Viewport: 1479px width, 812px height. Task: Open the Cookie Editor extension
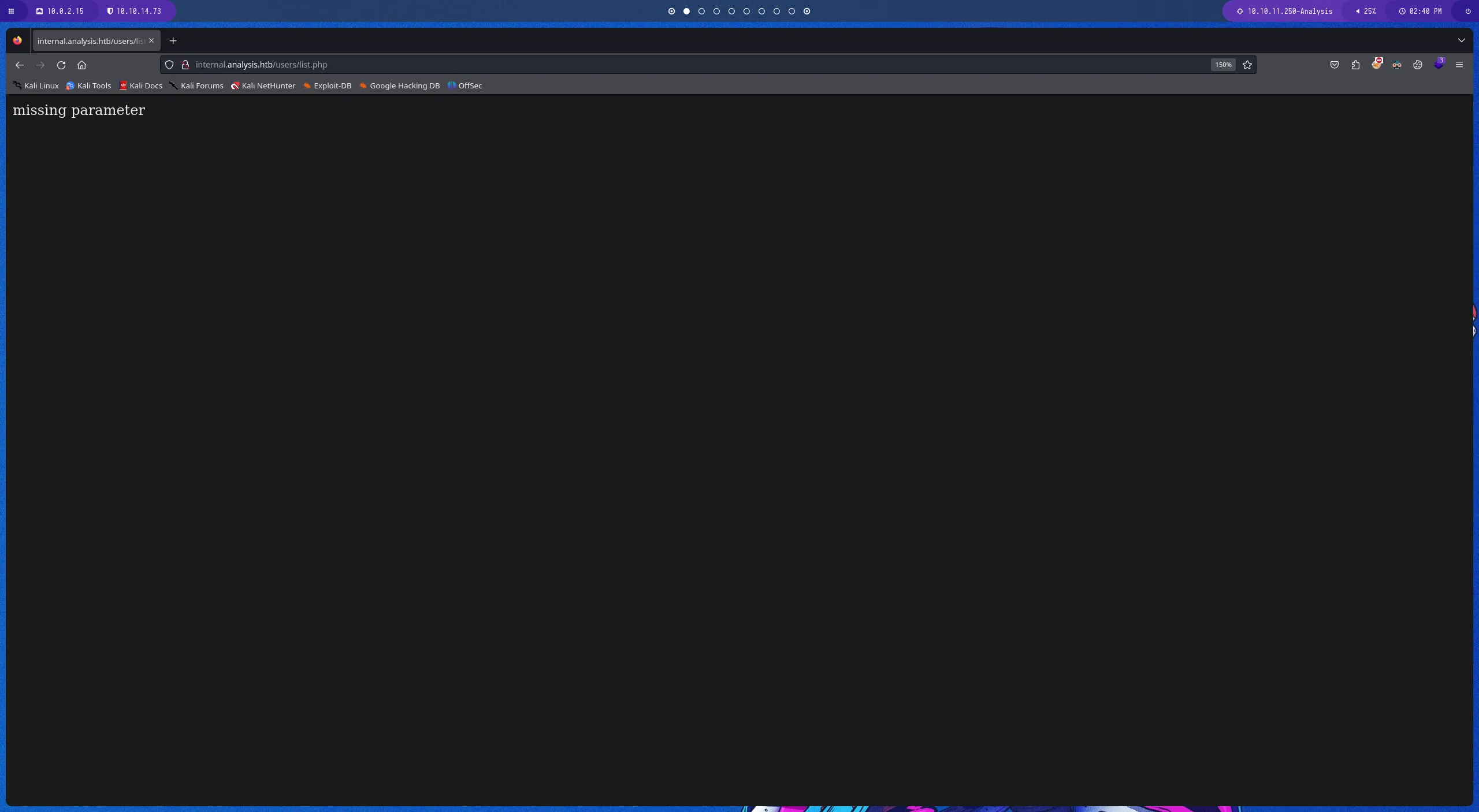tap(1418, 65)
